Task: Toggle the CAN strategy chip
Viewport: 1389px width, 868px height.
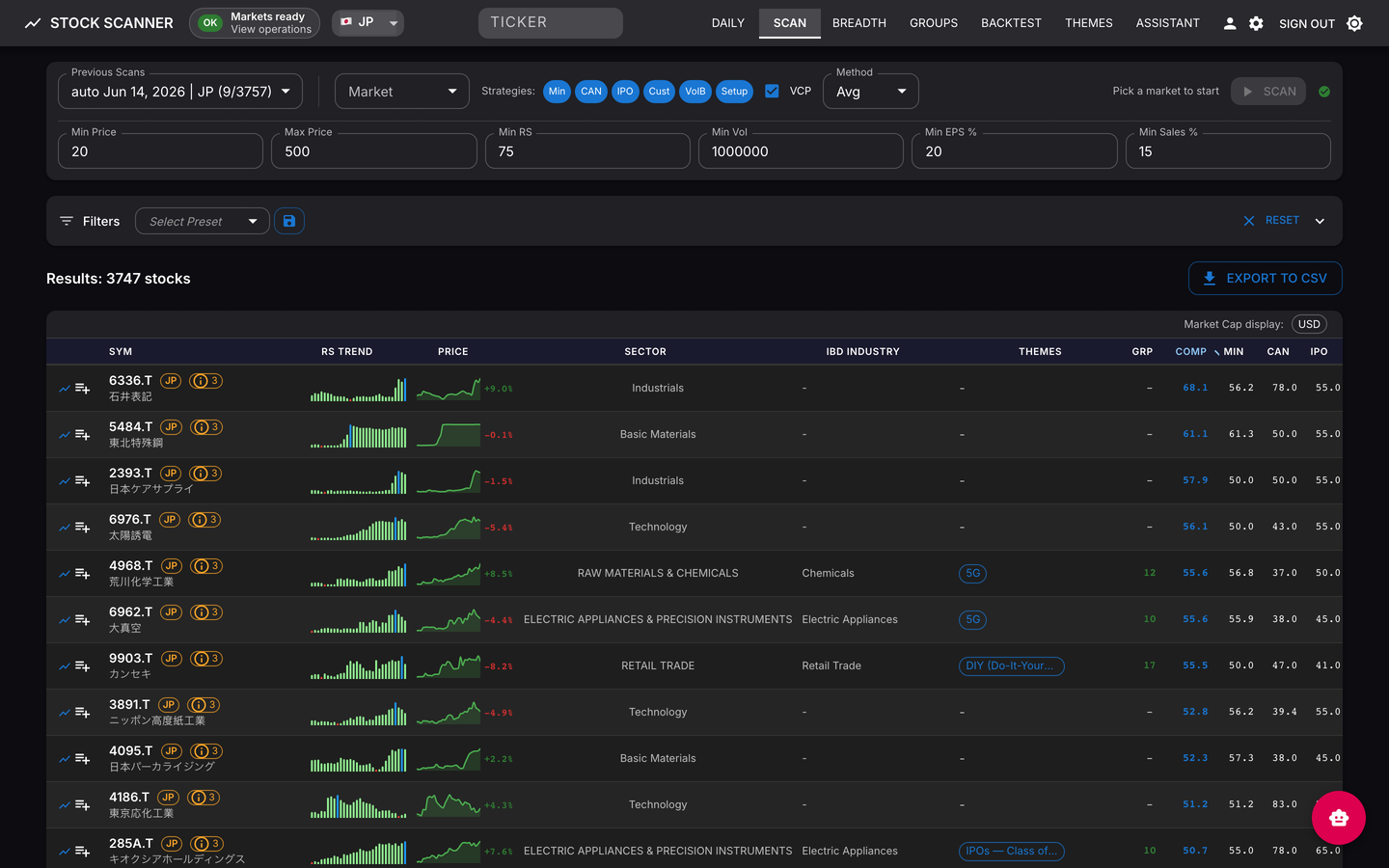Action: [591, 92]
